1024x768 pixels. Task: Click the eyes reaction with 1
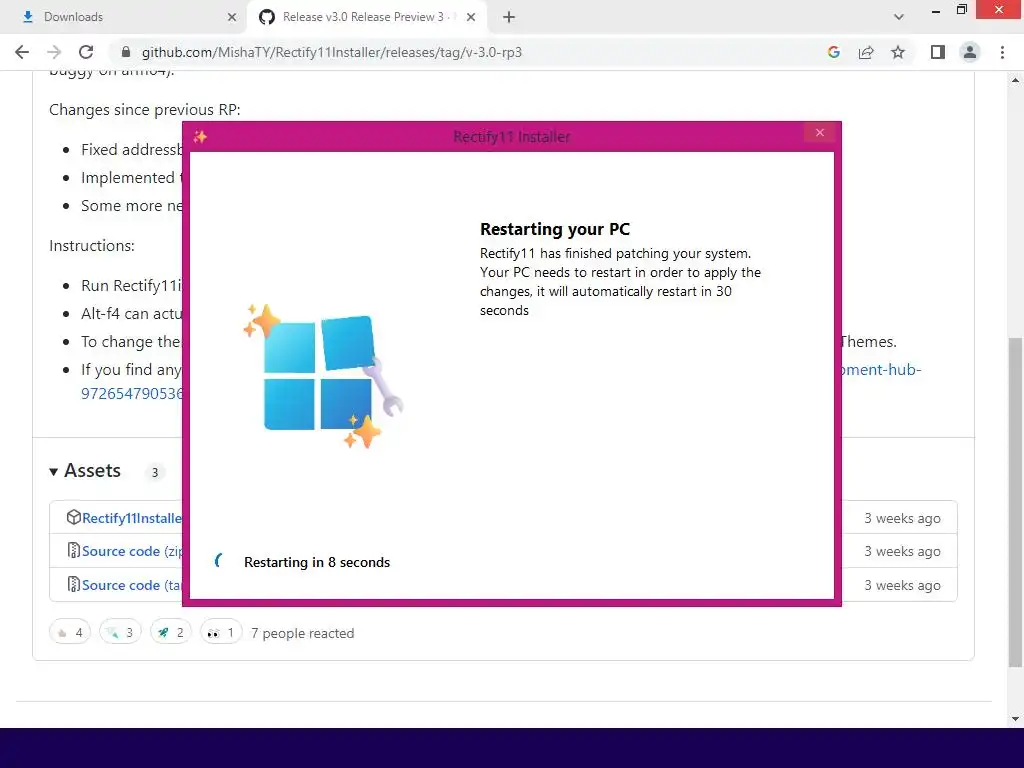pos(221,632)
